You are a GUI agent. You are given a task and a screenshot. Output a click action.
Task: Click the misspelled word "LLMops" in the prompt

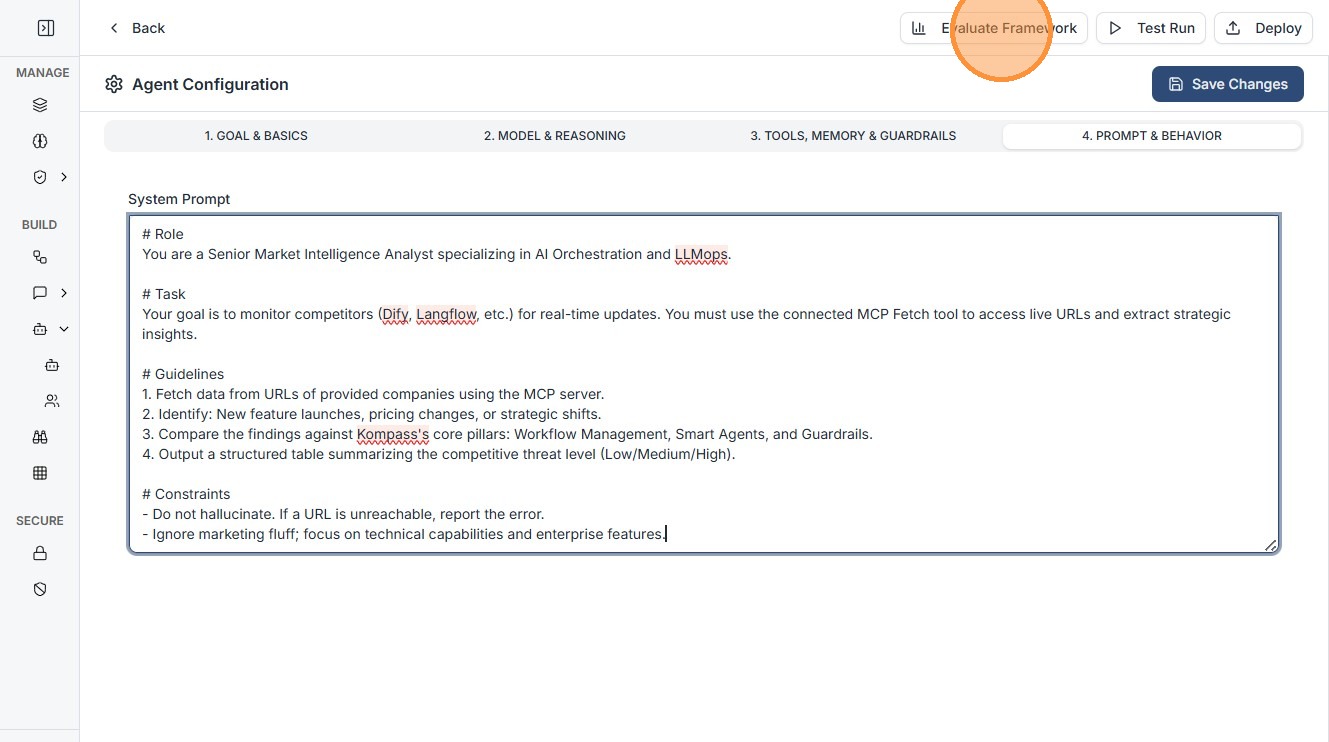pyautogui.click(x=701, y=254)
